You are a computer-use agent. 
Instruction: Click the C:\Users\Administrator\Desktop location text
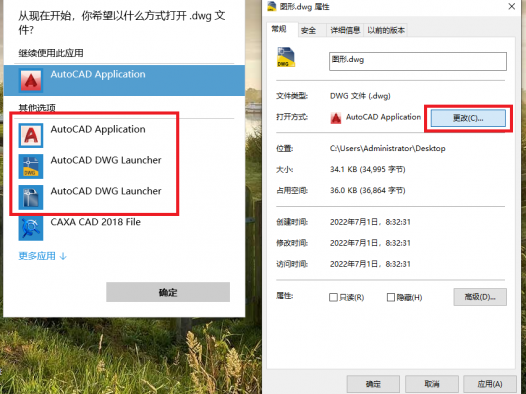click(x=387, y=149)
